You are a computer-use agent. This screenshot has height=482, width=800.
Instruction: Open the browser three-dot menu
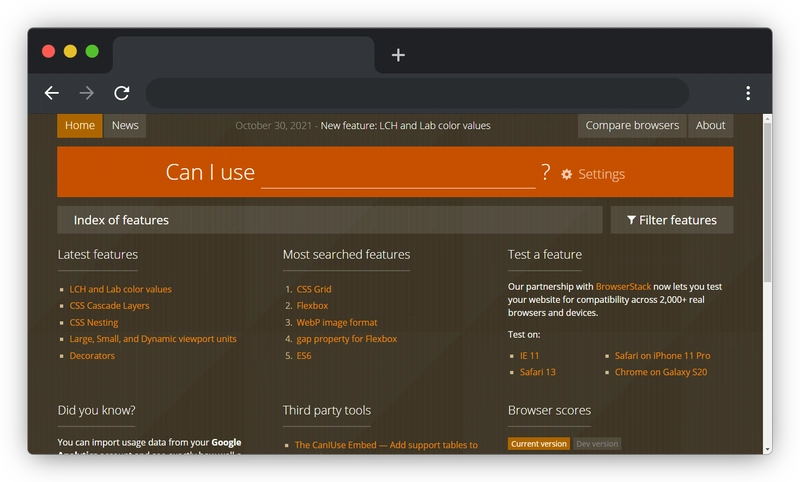(x=748, y=93)
